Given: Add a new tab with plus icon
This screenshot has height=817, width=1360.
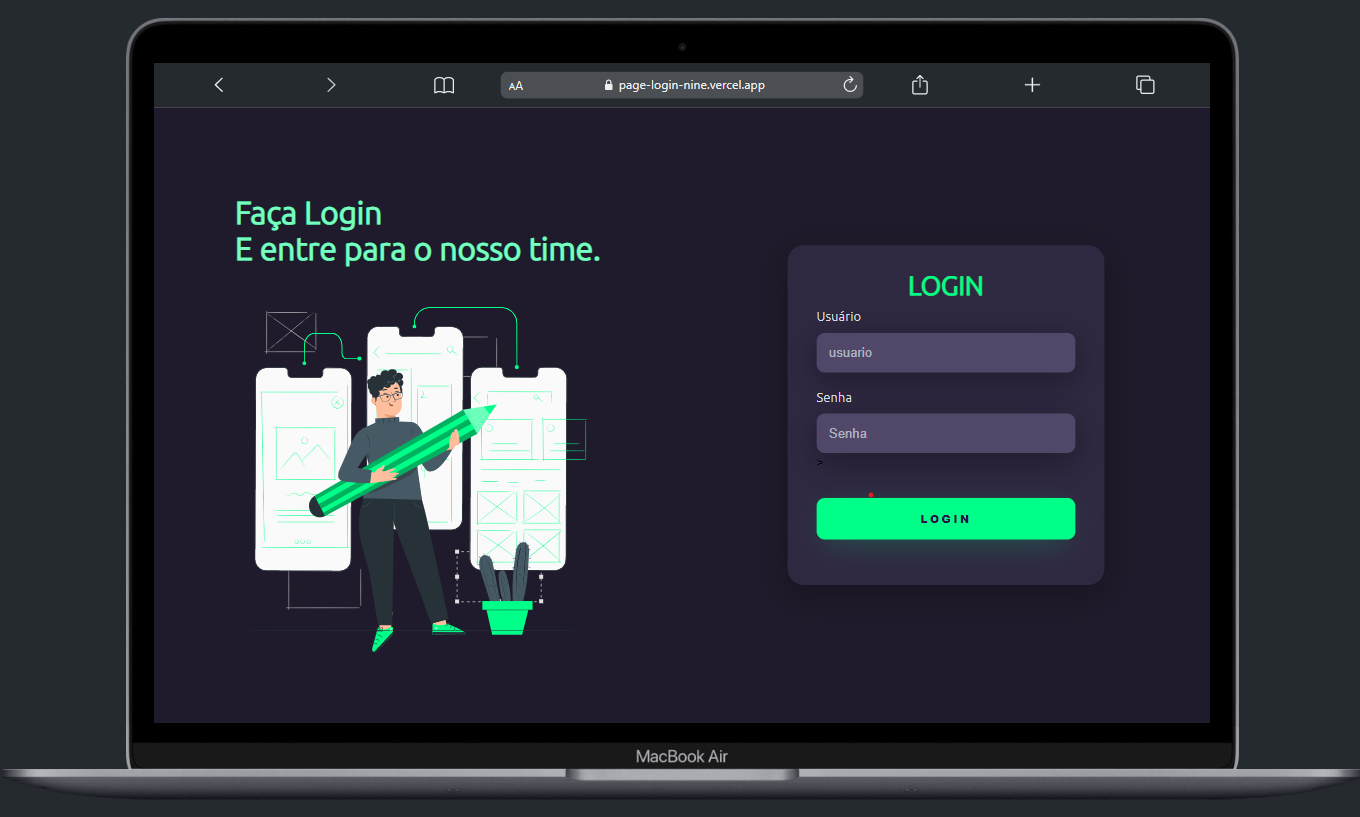Looking at the screenshot, I should click(x=1032, y=85).
